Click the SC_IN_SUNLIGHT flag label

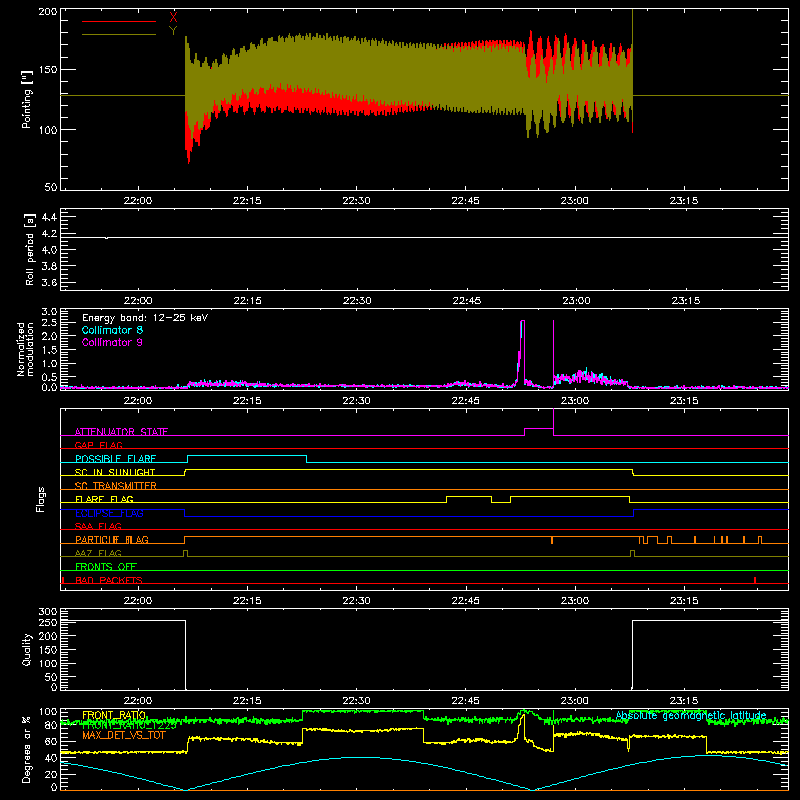click(x=115, y=472)
